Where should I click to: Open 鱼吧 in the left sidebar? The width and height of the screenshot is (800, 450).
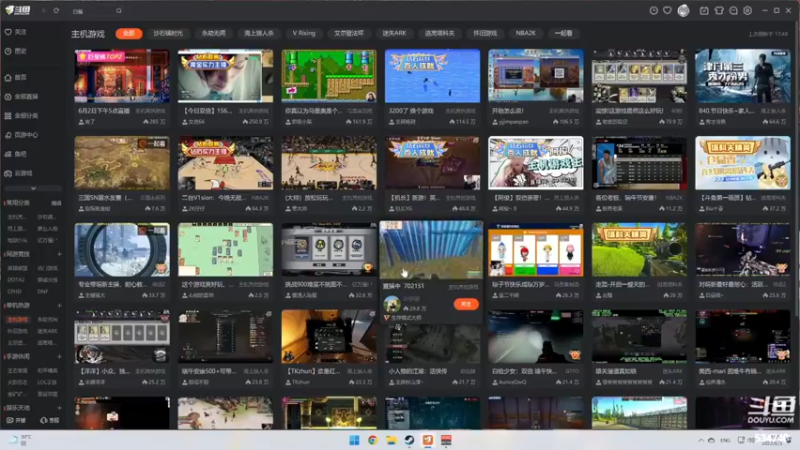tap(15, 154)
